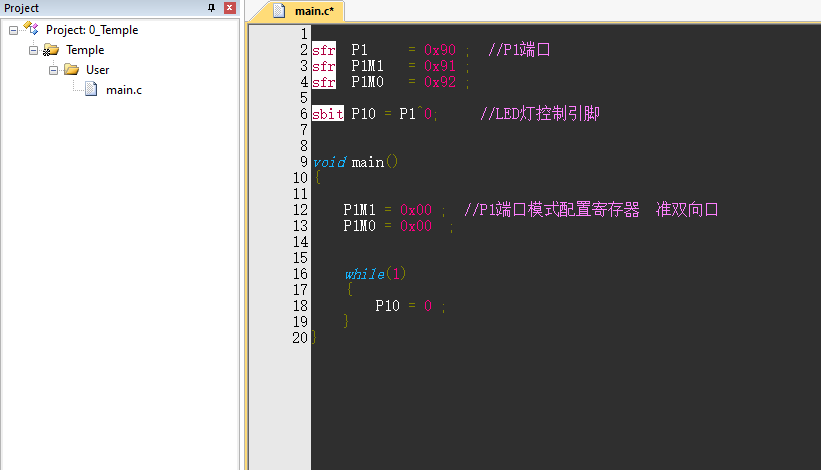Image resolution: width=821 pixels, height=470 pixels.
Task: Select the Temple target label
Action: pos(85,50)
